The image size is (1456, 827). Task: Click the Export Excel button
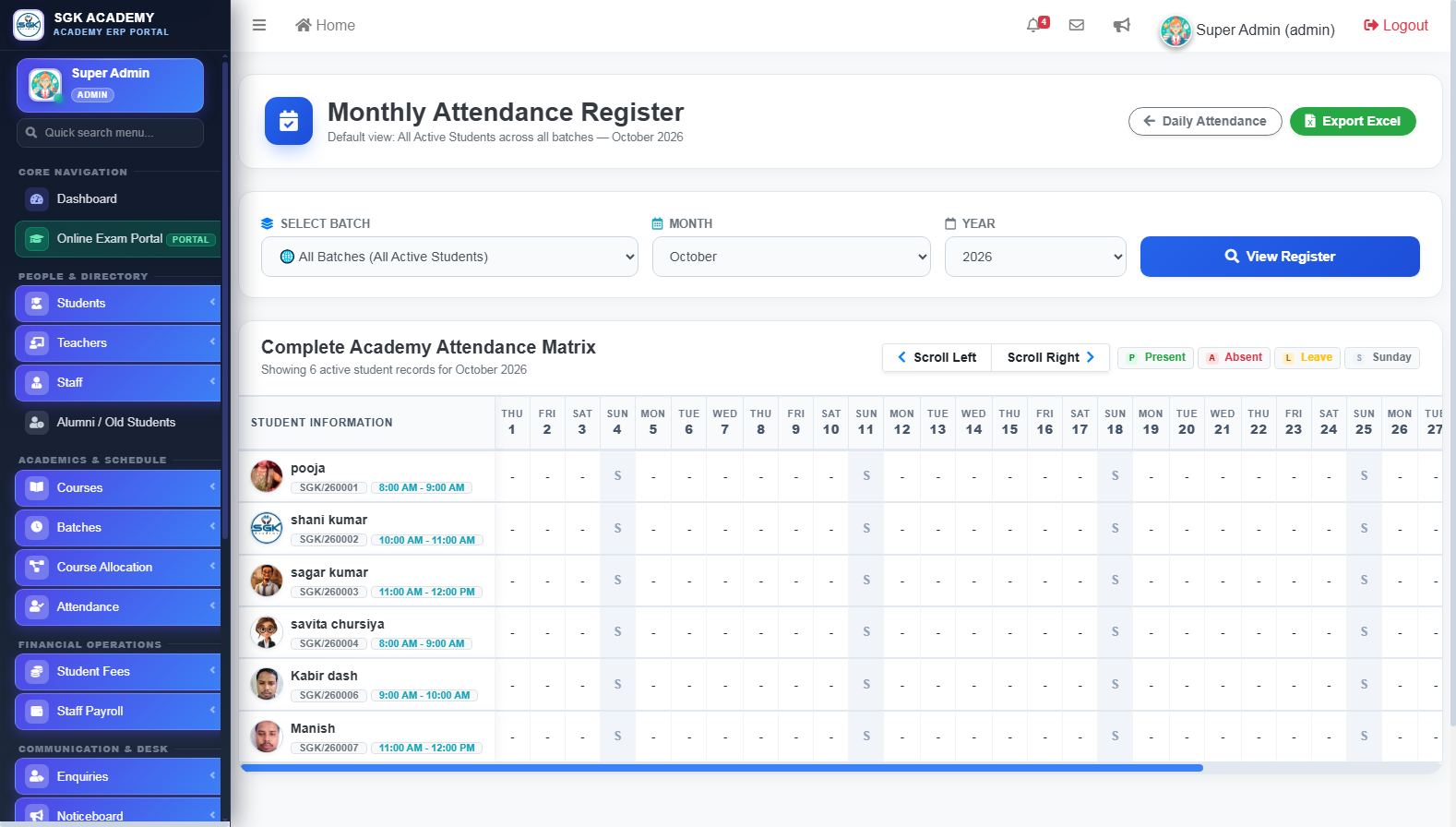tap(1353, 121)
